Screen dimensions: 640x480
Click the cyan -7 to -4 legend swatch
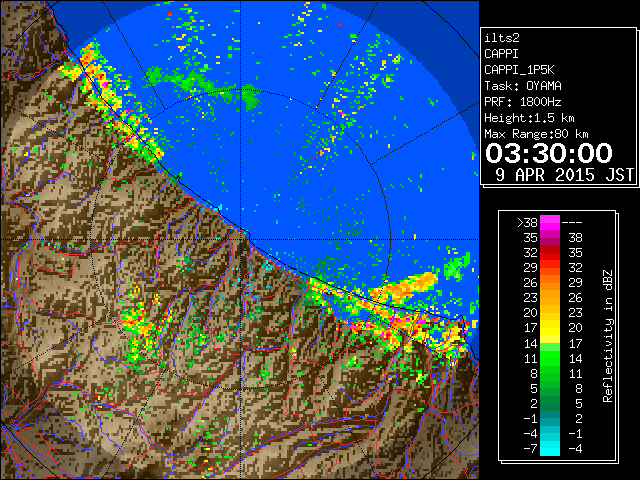tap(550, 448)
